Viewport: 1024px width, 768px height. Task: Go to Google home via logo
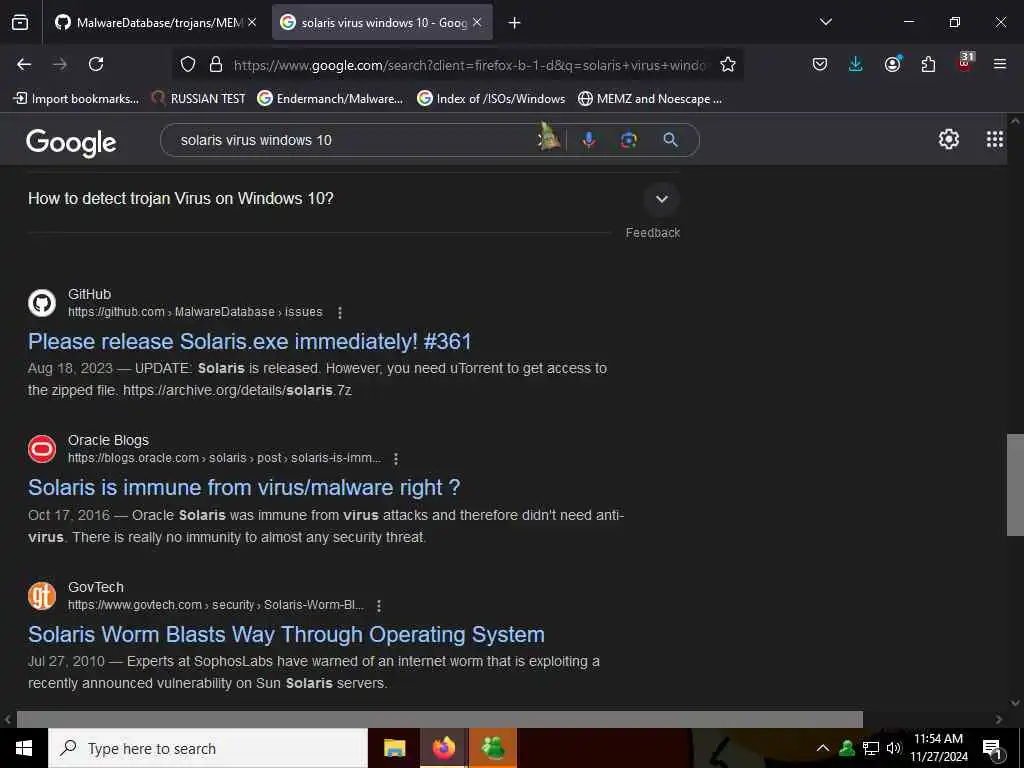click(x=71, y=142)
